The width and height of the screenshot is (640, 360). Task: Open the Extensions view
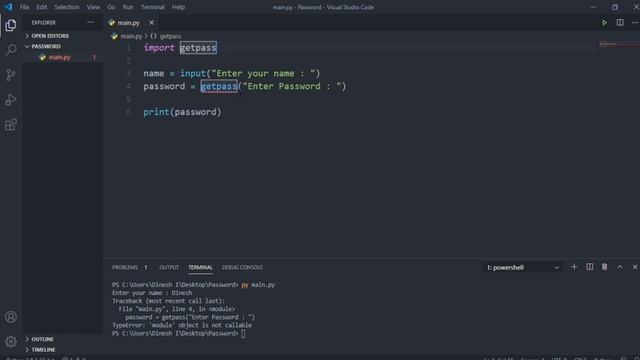point(11,124)
